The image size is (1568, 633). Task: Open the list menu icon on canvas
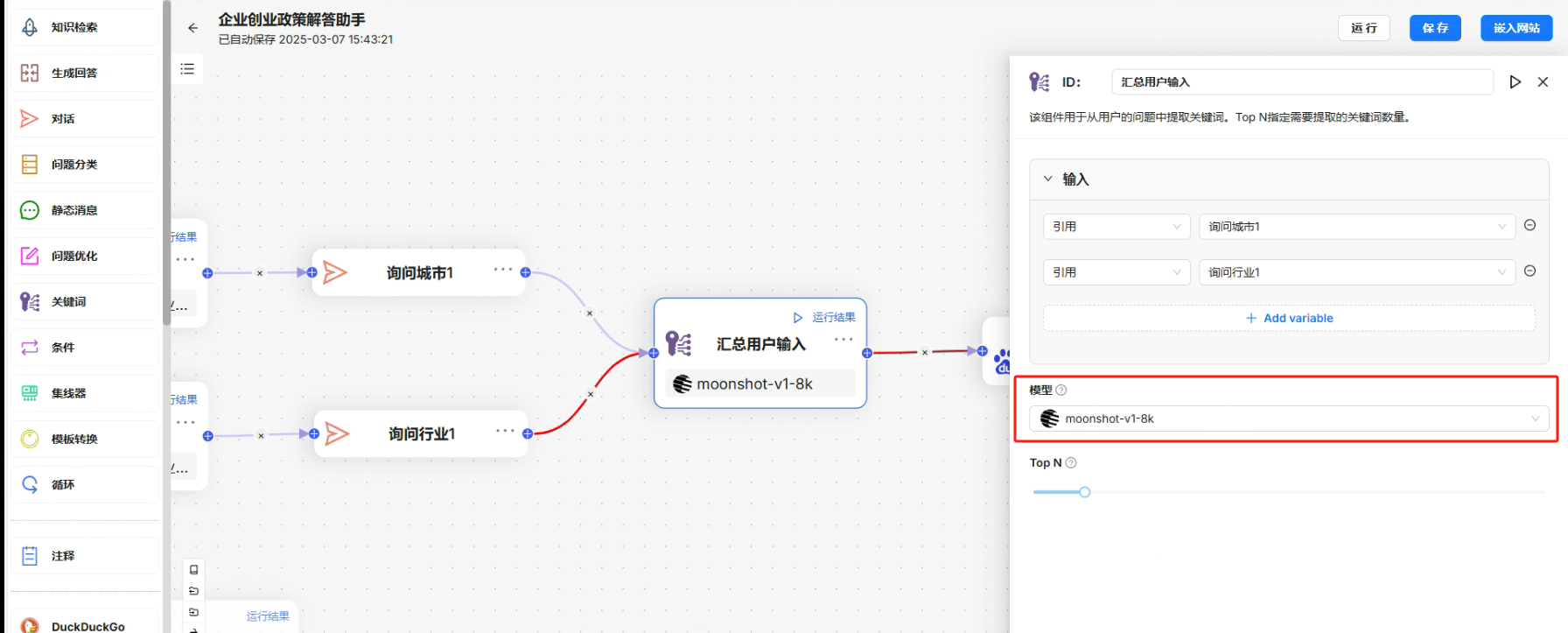(187, 69)
